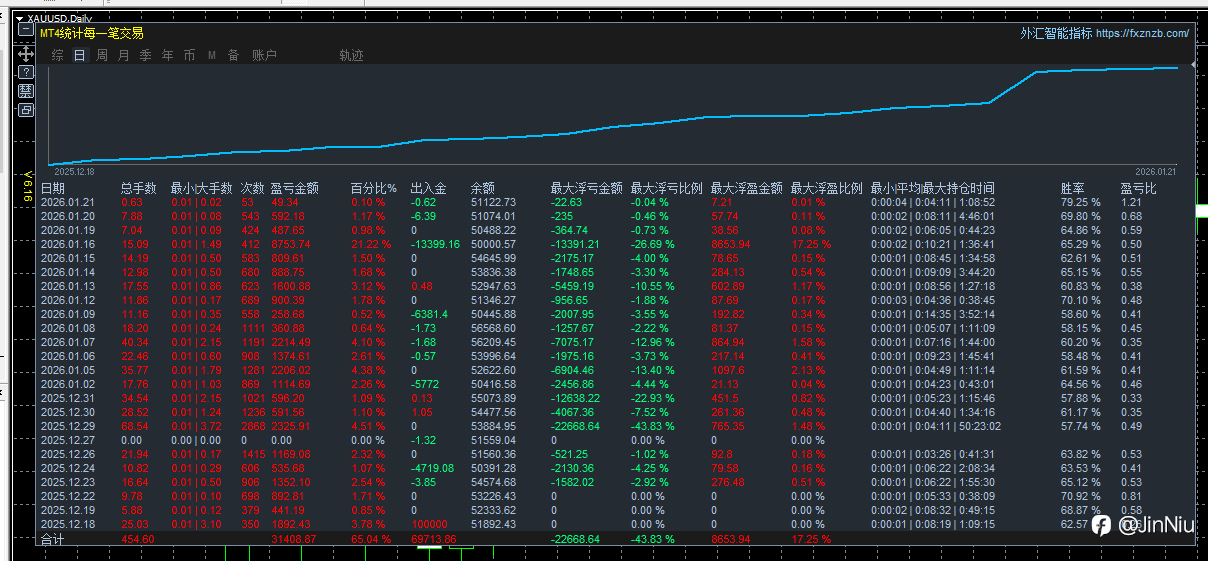Select the 2025.12.29 date row
Image resolution: width=1208 pixels, height=561 pixels.
tap(66, 426)
